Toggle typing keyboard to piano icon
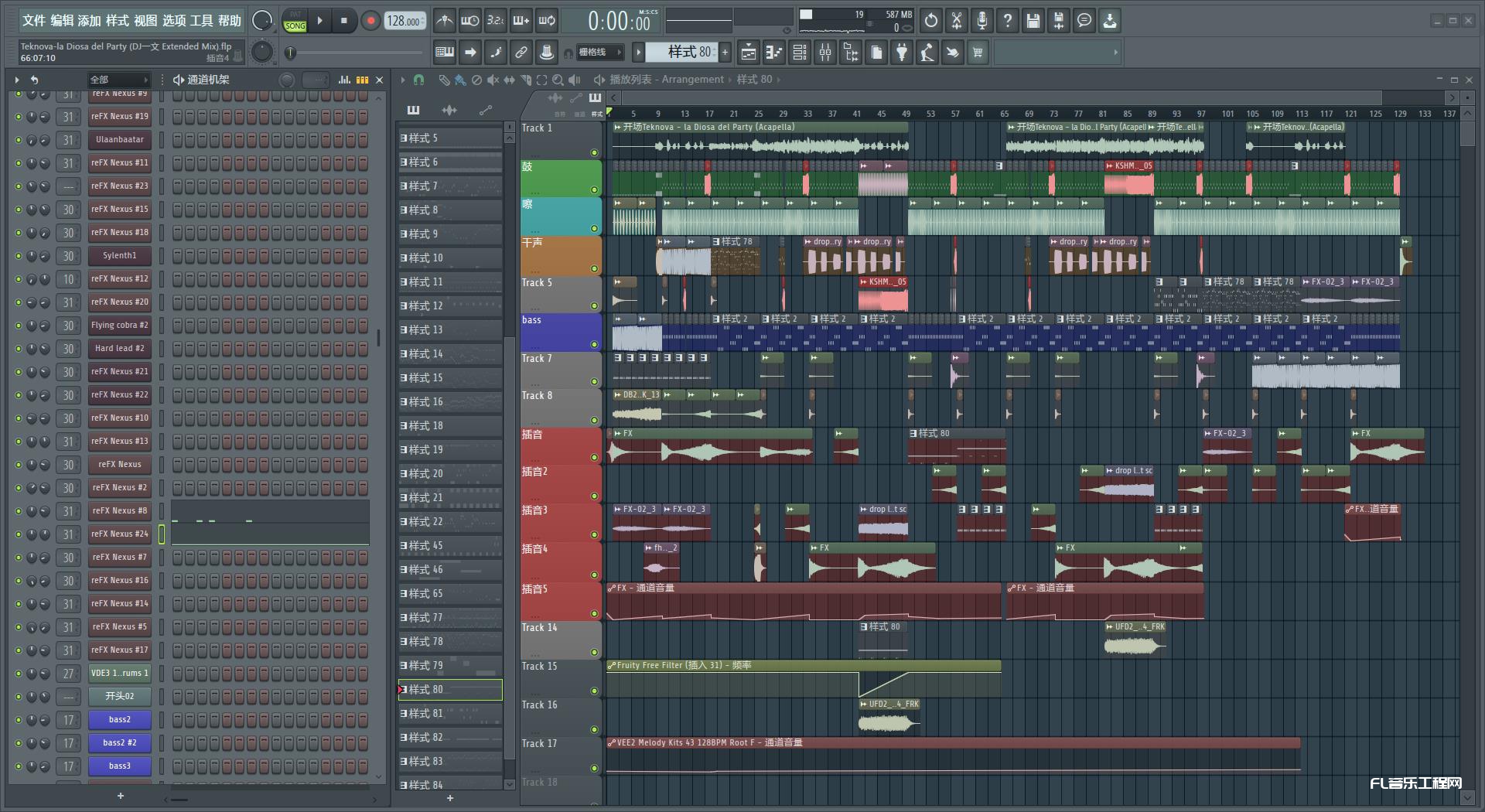The height and width of the screenshot is (812, 1485). tap(445, 53)
